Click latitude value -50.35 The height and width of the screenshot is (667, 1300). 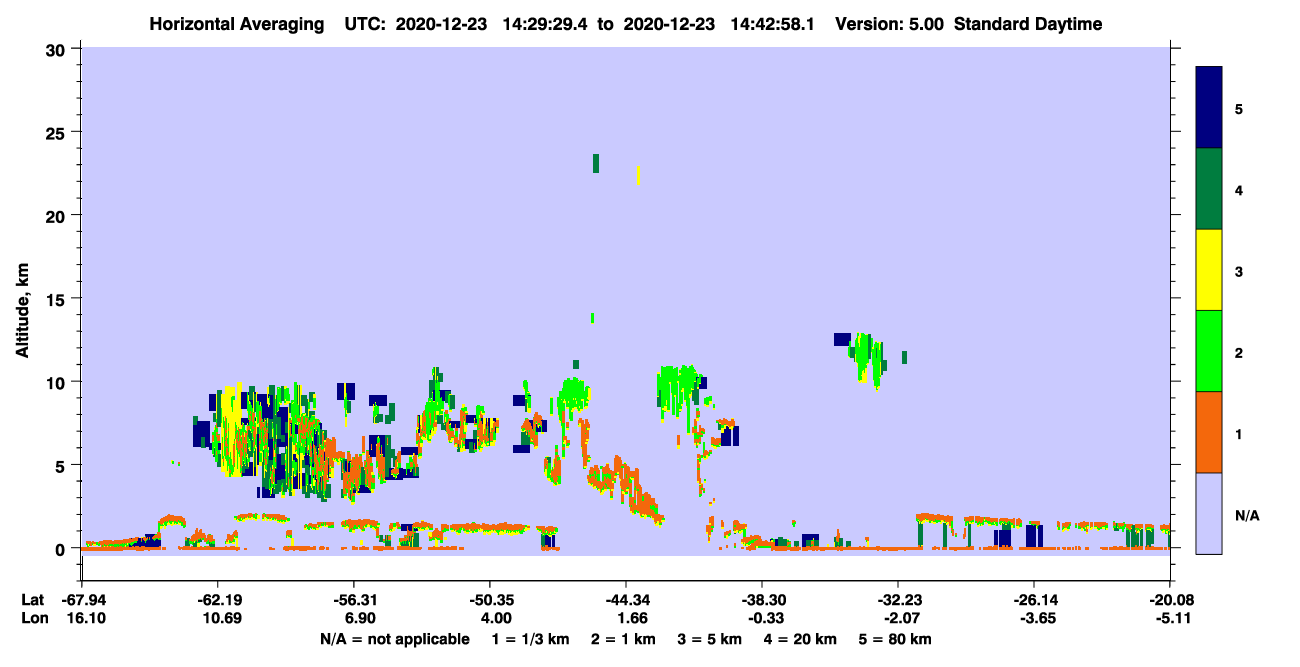point(489,600)
